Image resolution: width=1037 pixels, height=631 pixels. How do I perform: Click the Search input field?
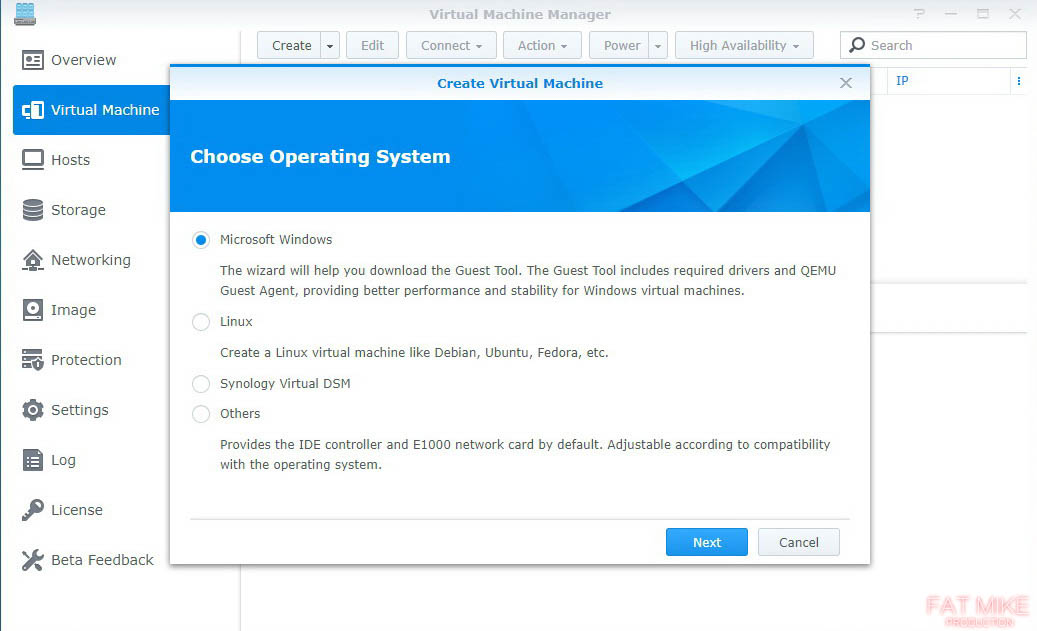pyautogui.click(x=933, y=45)
